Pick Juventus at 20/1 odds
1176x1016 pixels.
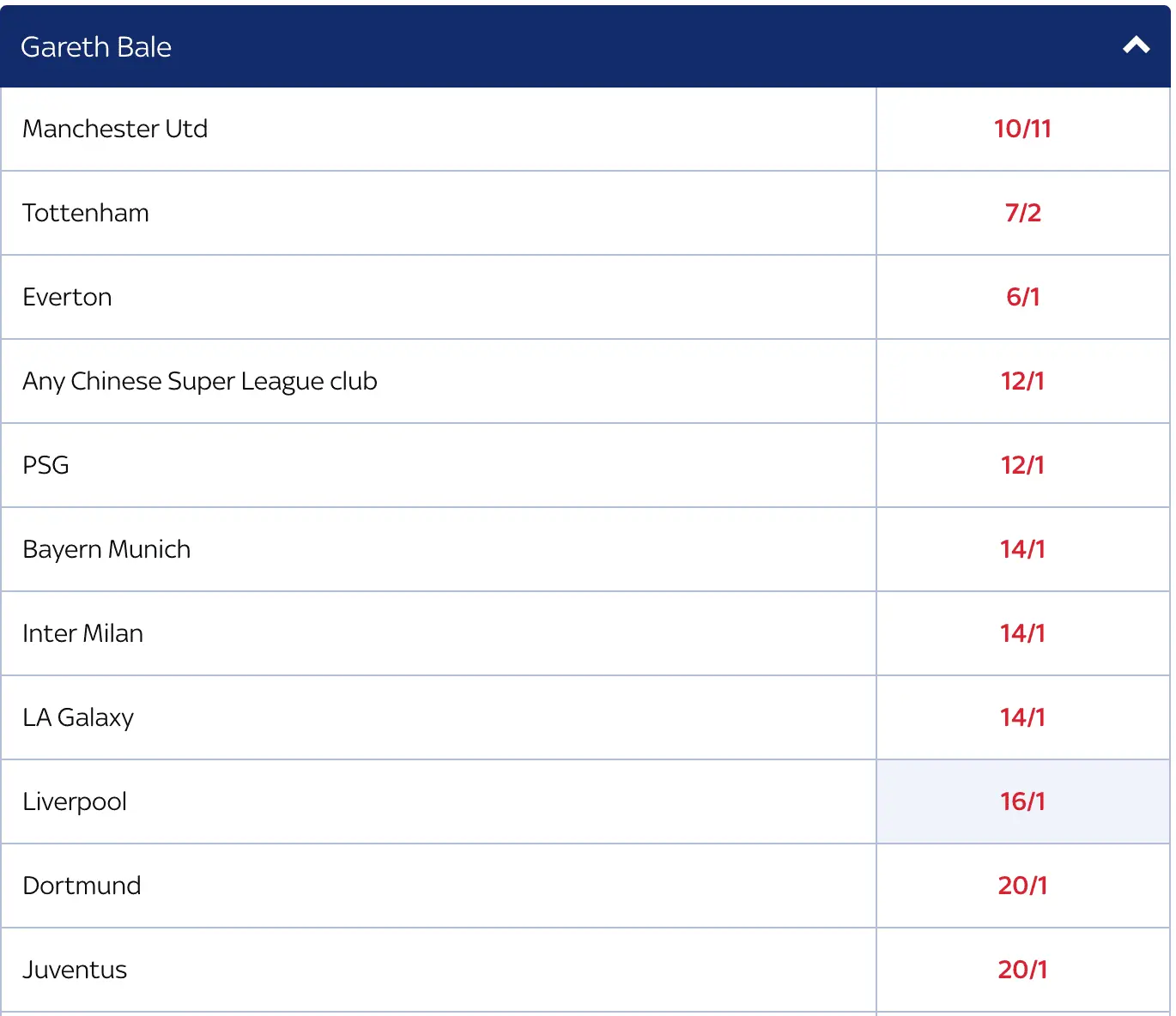[1022, 970]
